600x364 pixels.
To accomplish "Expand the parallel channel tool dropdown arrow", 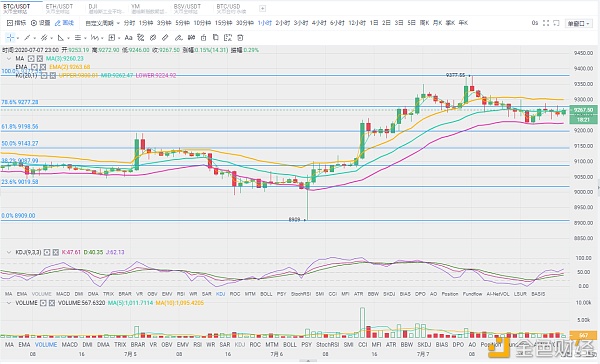I will [51, 38].
